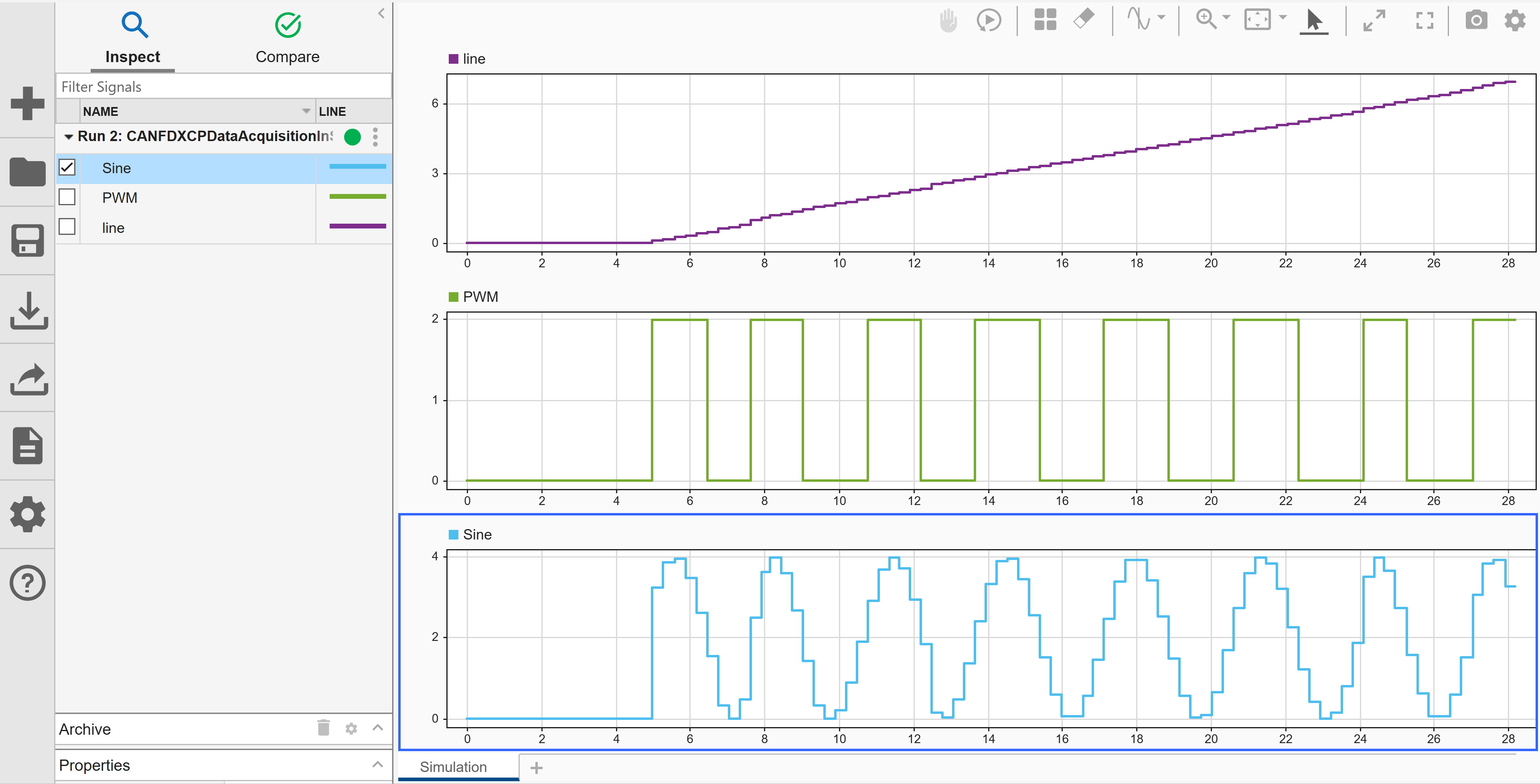This screenshot has height=784, width=1540.
Task: Click the fit to view icon
Action: coord(1257,19)
